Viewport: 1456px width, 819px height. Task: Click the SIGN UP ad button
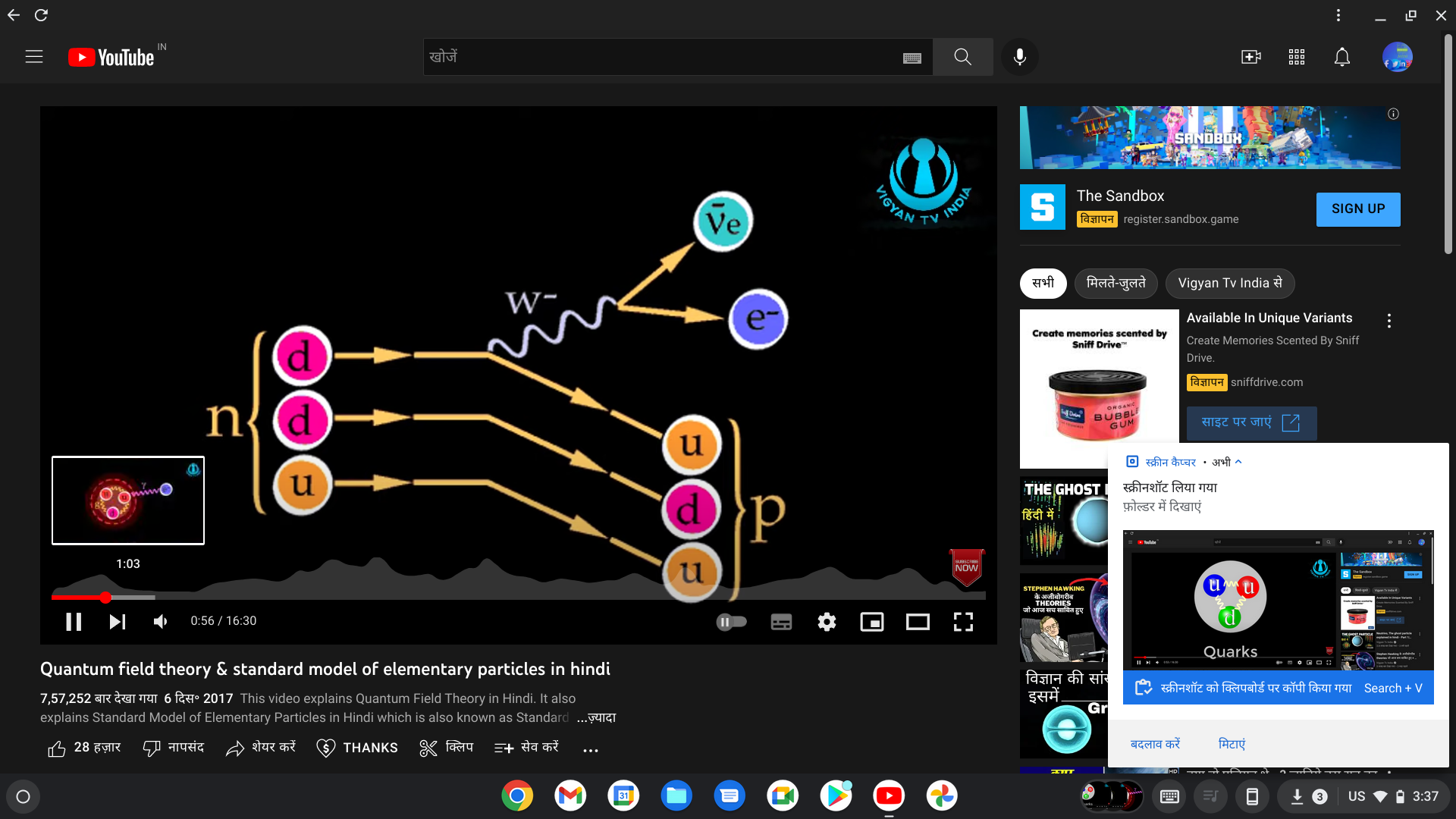[1357, 209]
